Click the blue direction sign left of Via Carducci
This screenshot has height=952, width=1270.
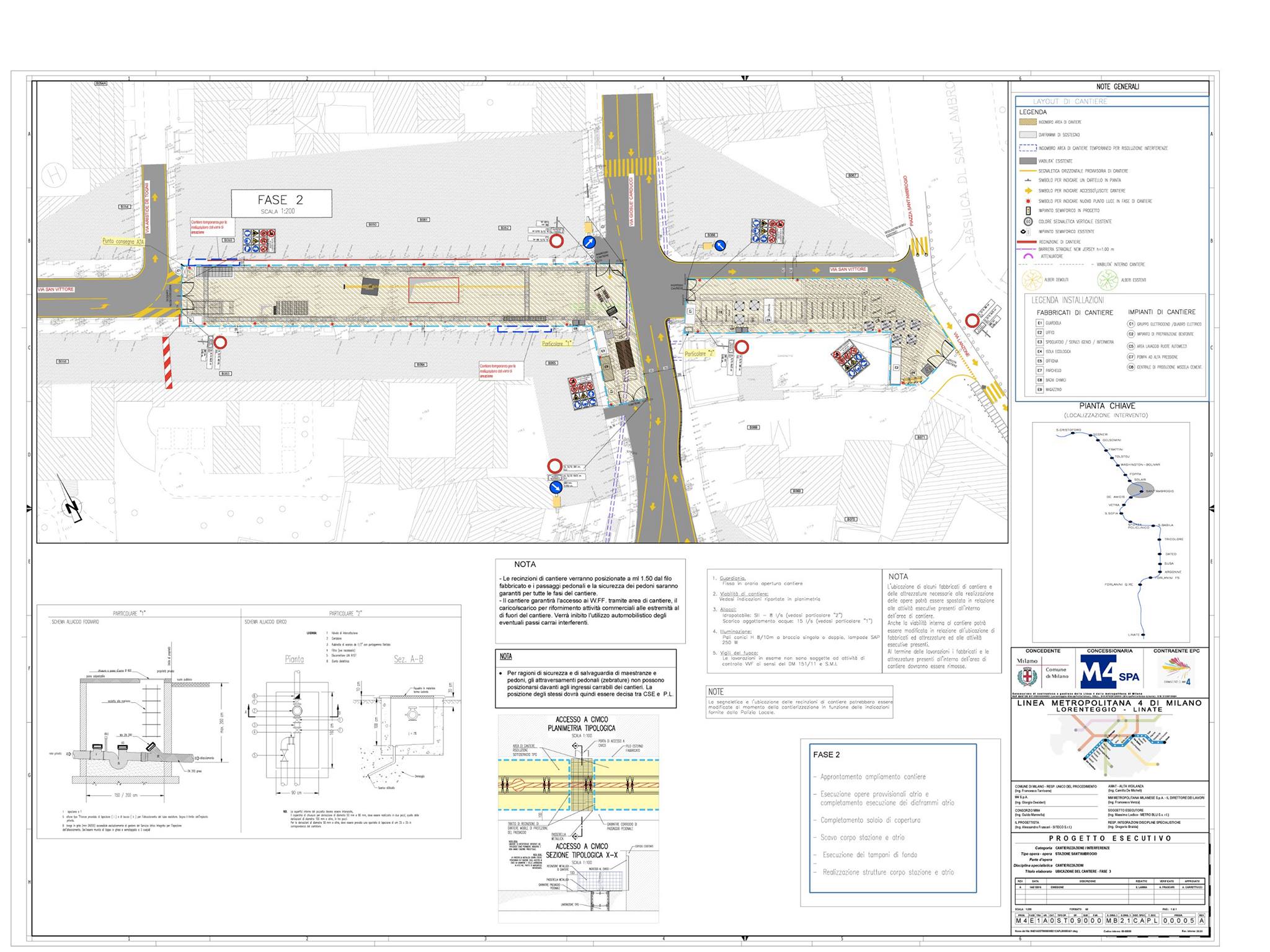pos(590,242)
